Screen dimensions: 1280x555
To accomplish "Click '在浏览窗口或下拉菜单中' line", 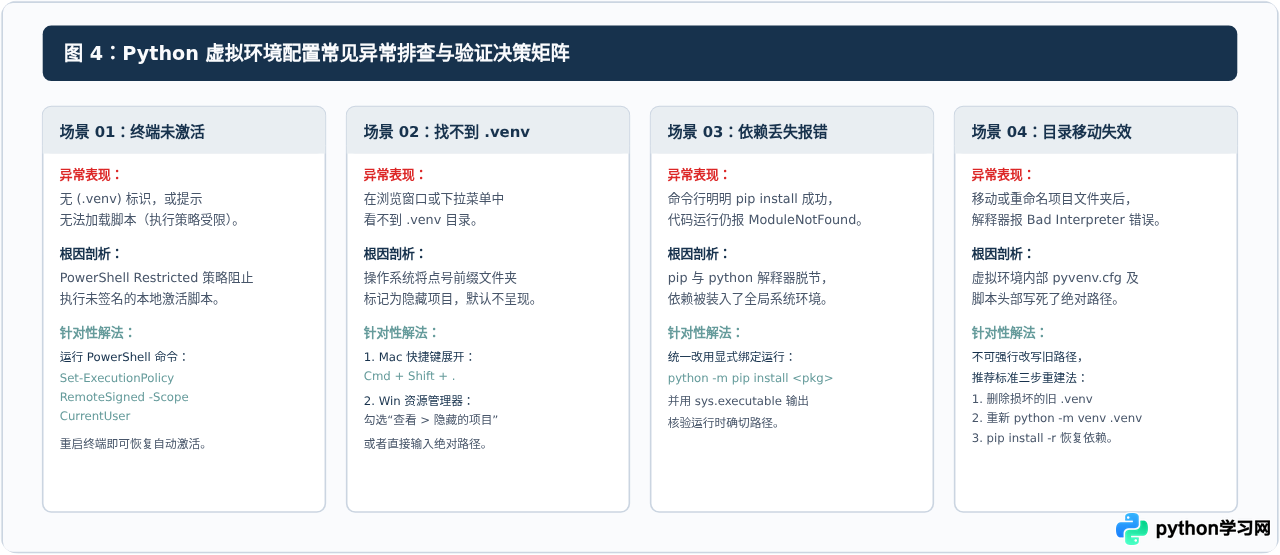I will pos(434,198).
